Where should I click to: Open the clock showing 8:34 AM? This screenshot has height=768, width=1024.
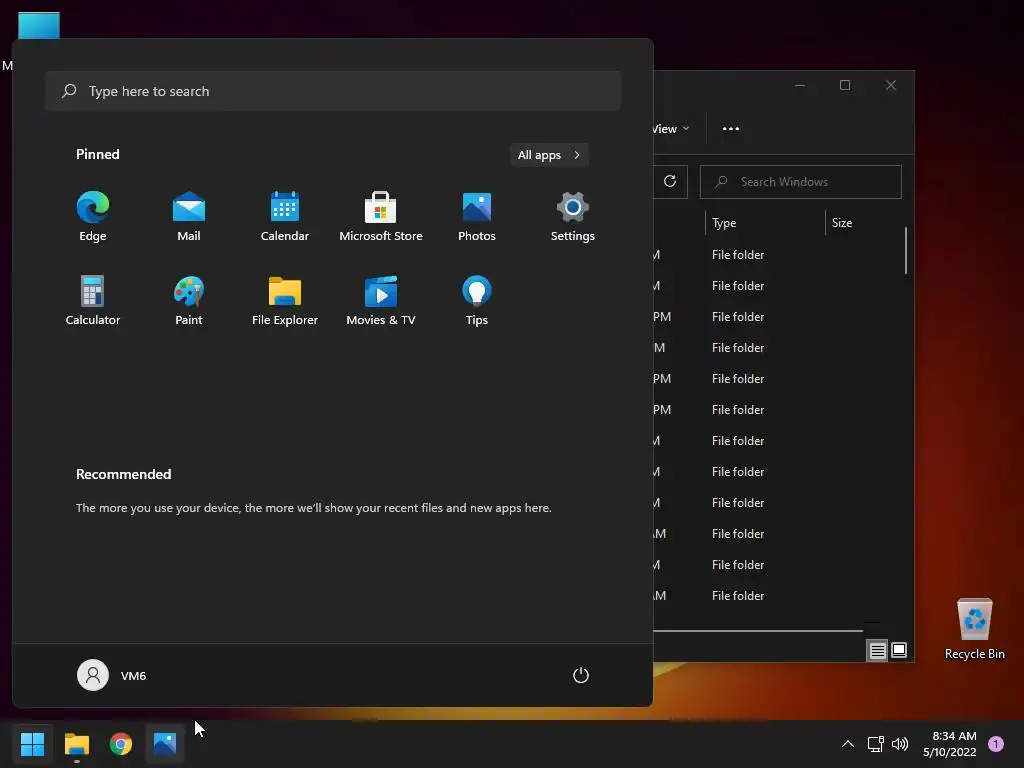(950, 744)
